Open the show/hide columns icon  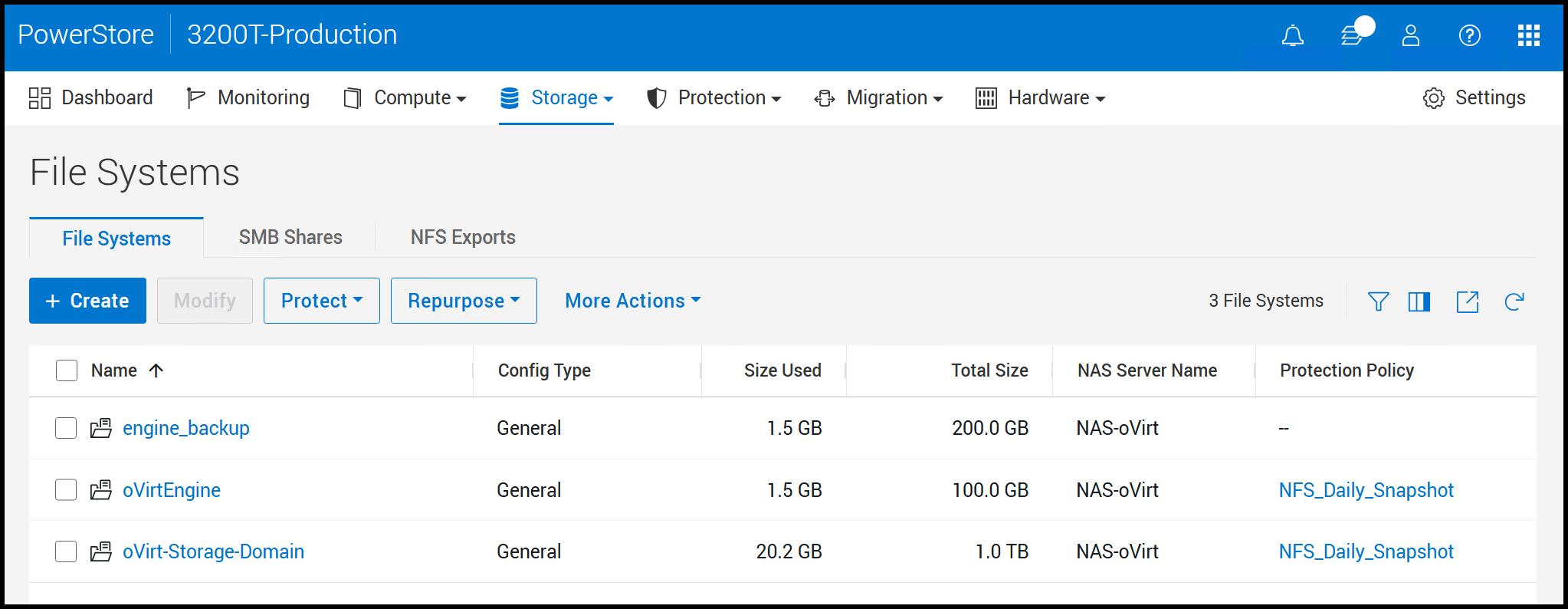pyautogui.click(x=1419, y=301)
